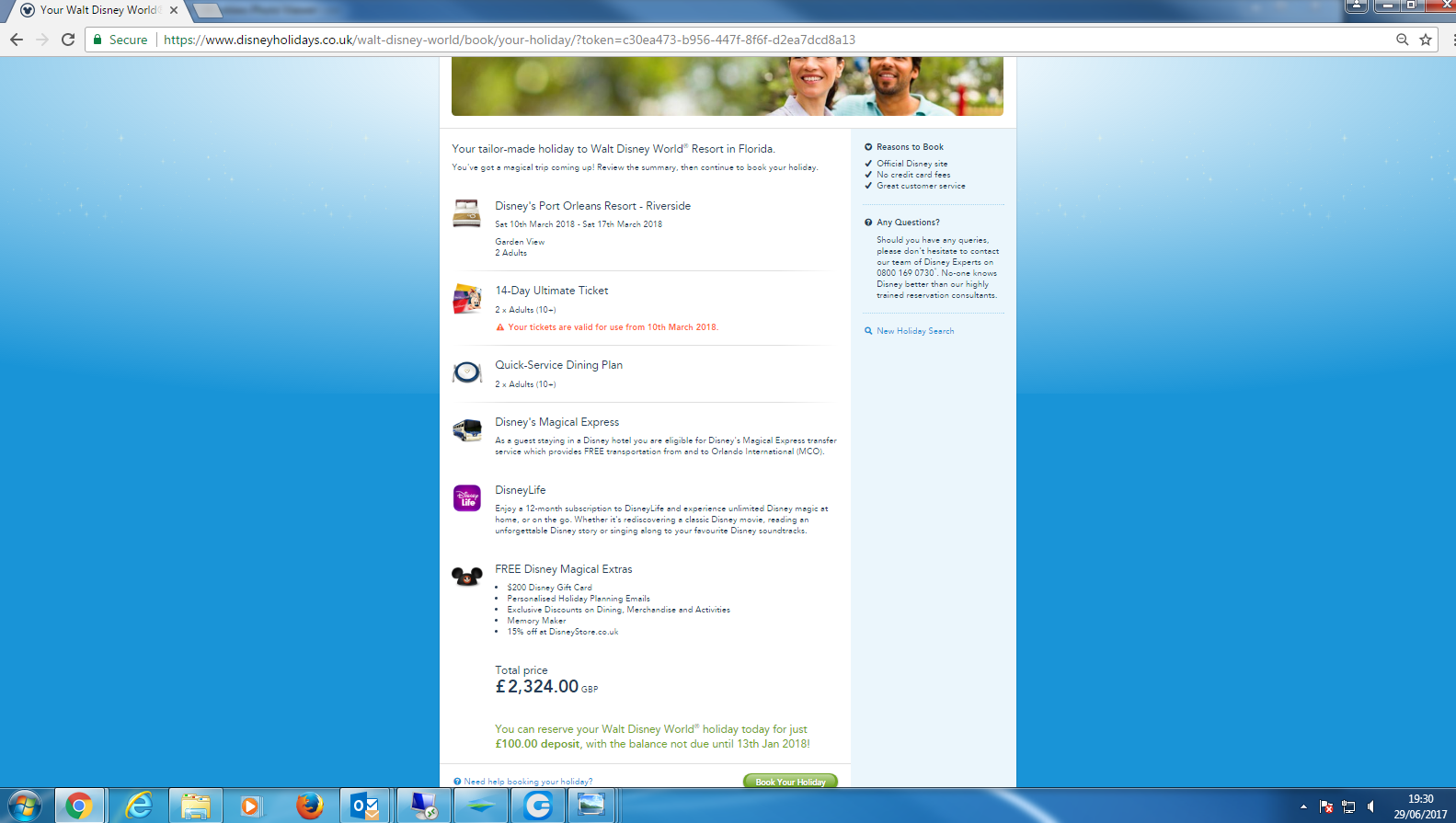The image size is (1456, 823).
Task: Click the Quick-Service Dining plate icon
Action: pyautogui.click(x=466, y=371)
